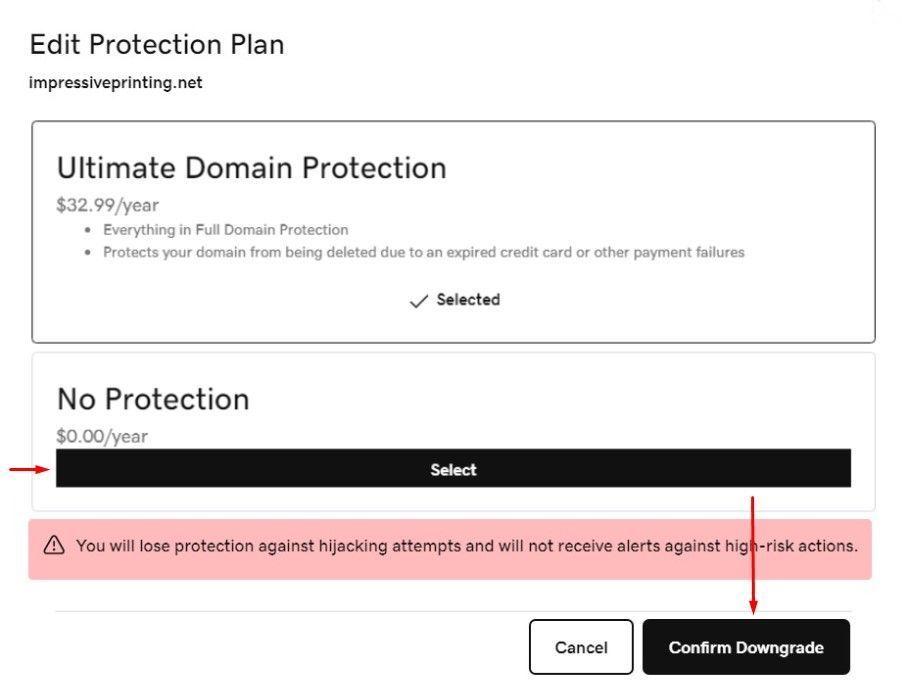Click the Edit Protection Plan title
Screen dimensions: 902x689
[157, 44]
